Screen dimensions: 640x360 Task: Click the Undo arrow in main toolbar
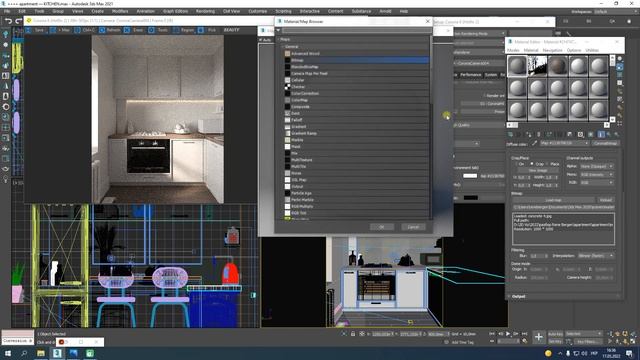8,21
